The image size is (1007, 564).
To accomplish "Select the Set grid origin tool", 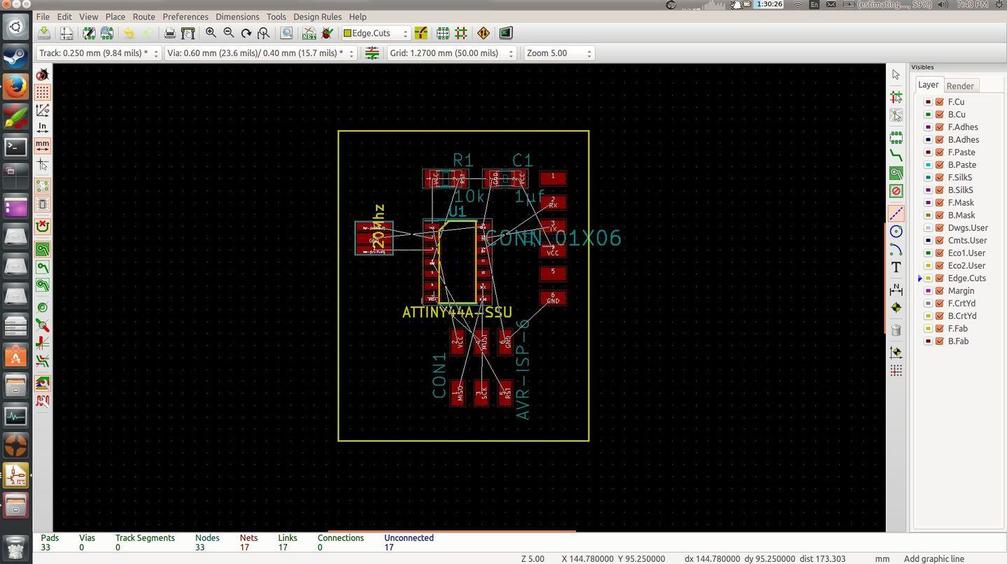I will [x=897, y=371].
